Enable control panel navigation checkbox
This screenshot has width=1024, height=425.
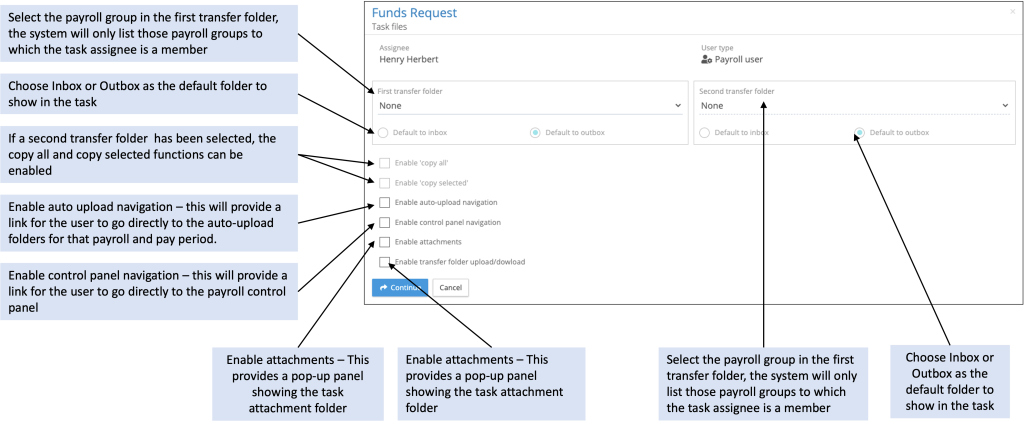(x=385, y=222)
